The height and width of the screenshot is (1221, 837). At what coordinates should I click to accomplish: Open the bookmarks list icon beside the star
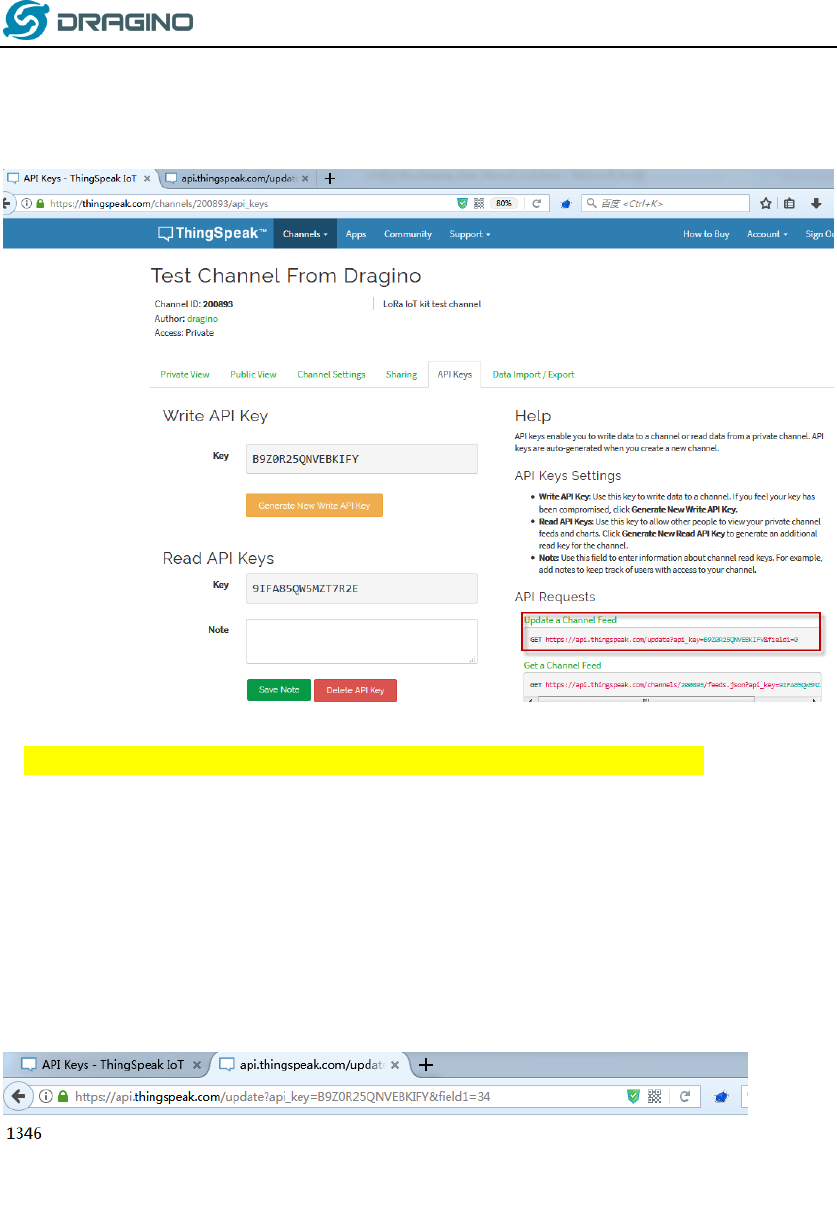coord(789,203)
